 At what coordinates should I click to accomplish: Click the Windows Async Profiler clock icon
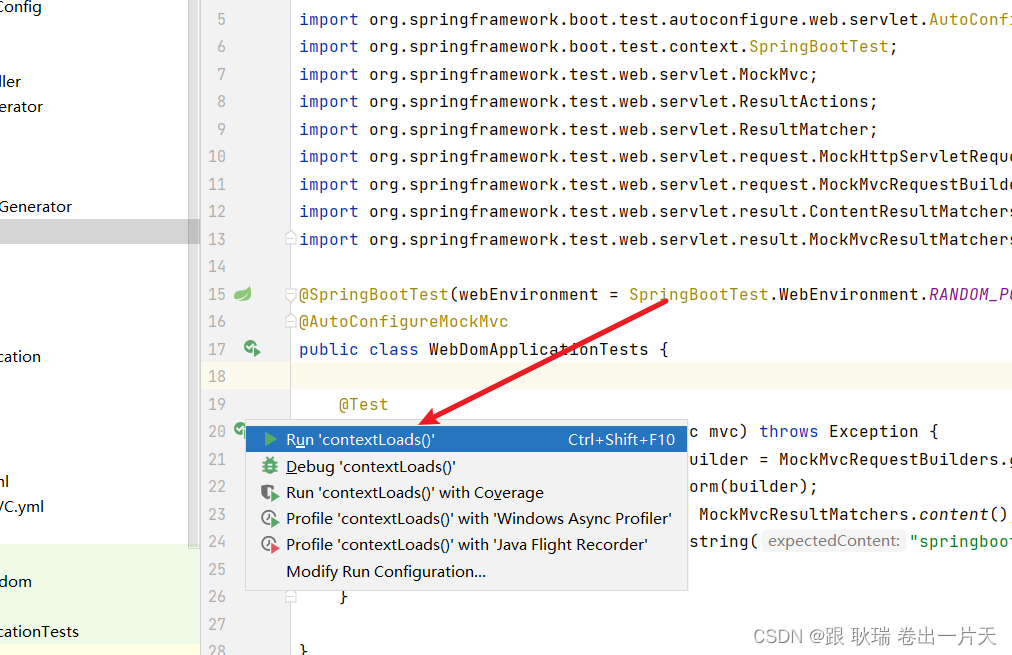[x=270, y=519]
